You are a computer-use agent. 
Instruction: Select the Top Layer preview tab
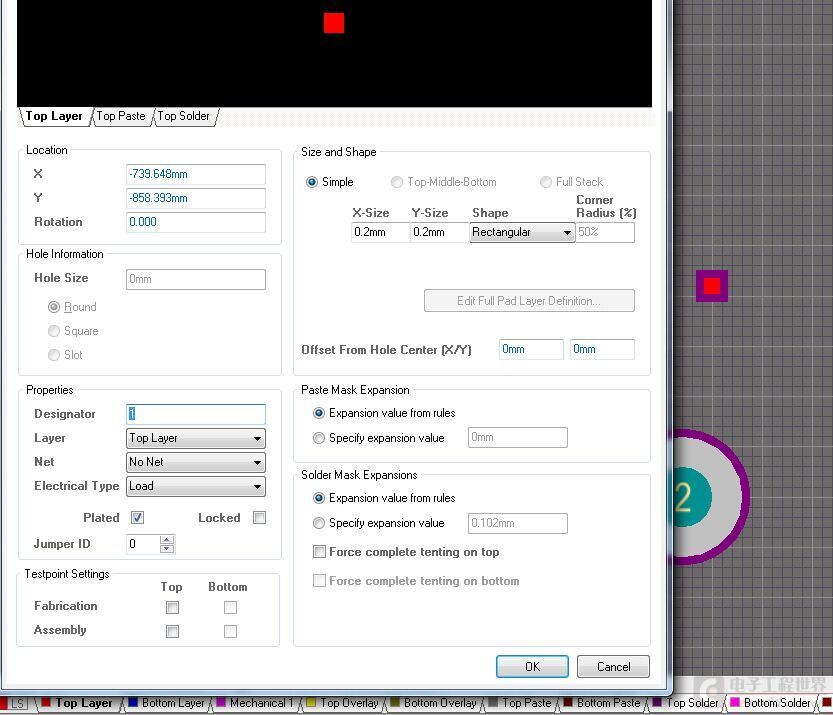(54, 116)
